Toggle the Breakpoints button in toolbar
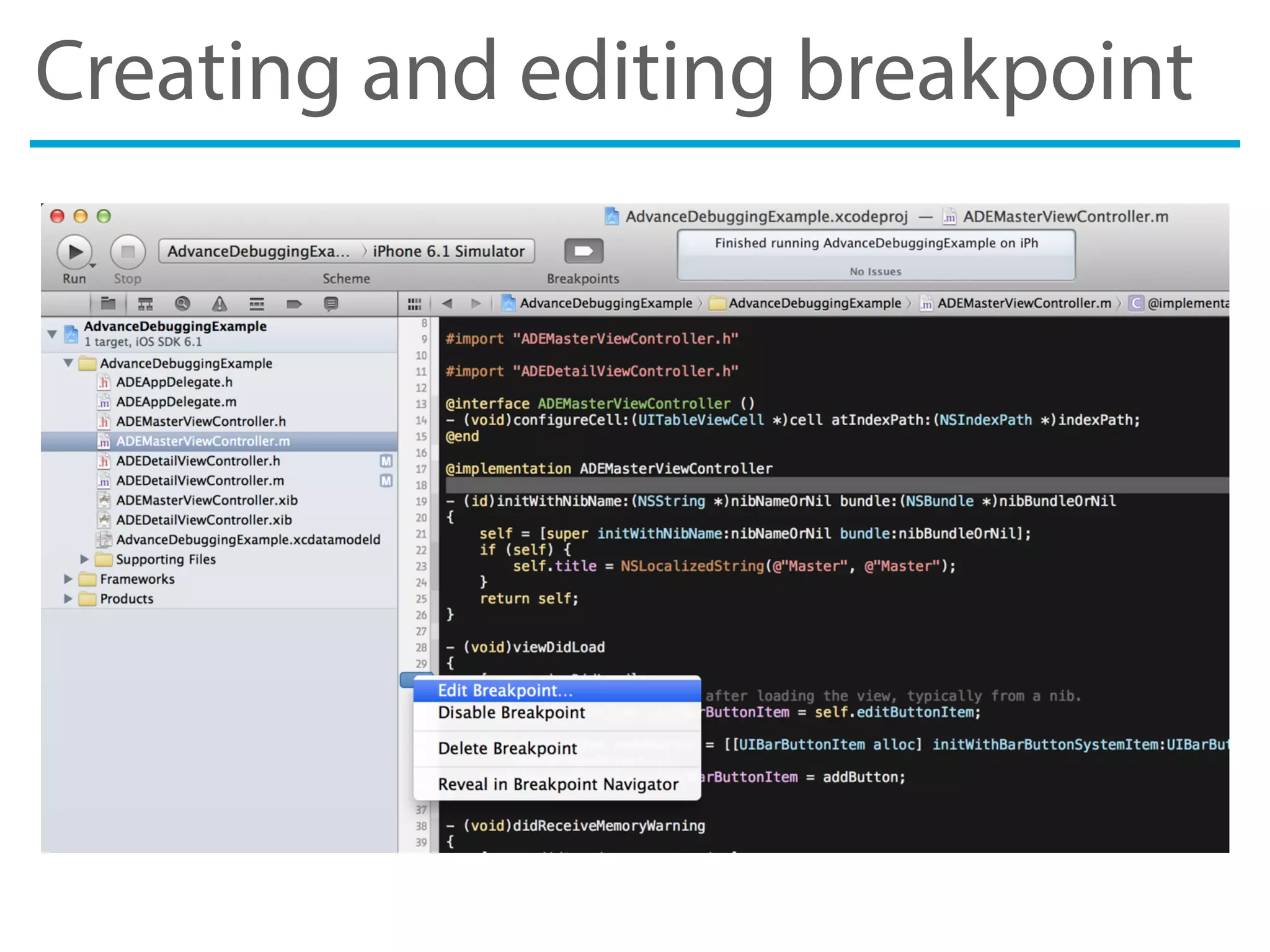The width and height of the screenshot is (1270, 952). tap(584, 251)
